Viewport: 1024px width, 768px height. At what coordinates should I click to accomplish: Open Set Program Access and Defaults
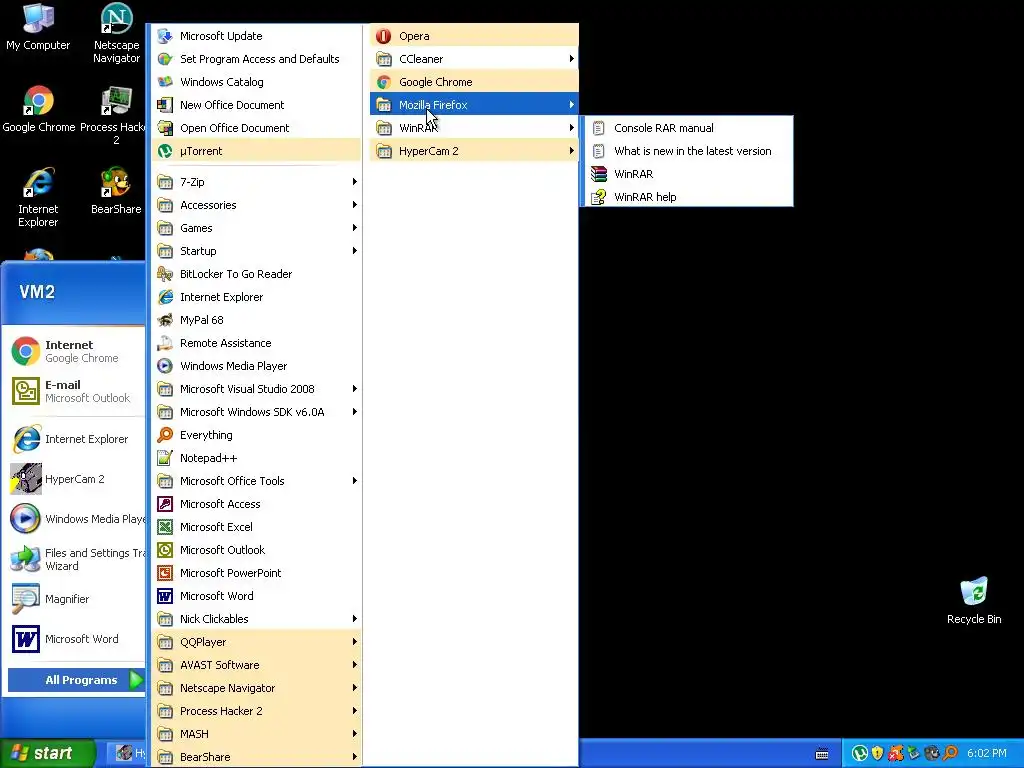point(257,59)
